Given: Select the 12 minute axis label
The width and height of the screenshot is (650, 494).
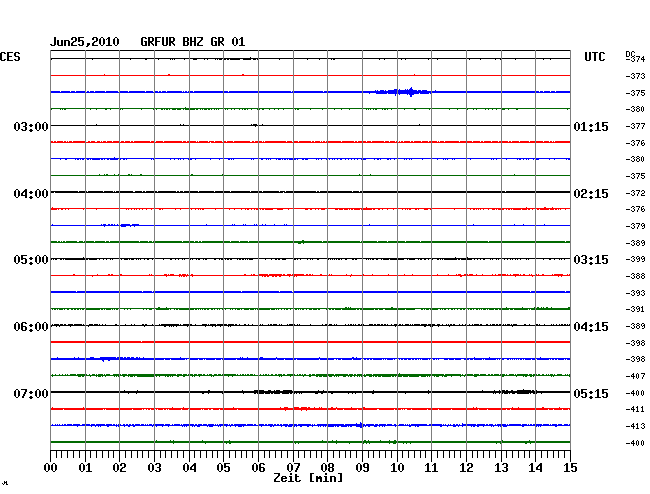Looking at the screenshot, I should point(466,468).
